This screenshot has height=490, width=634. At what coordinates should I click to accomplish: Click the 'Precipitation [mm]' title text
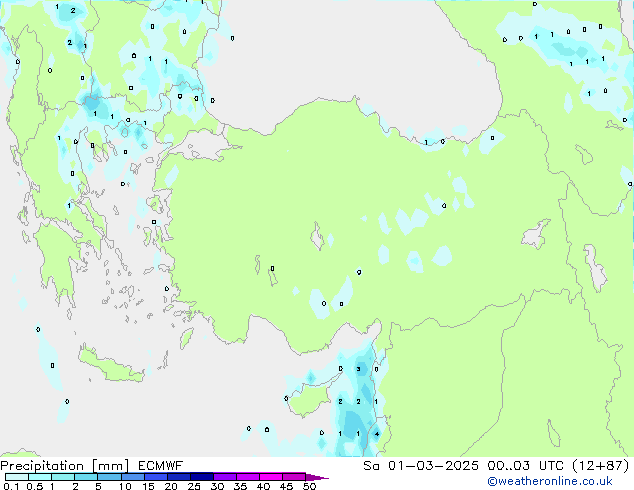(x=65, y=466)
